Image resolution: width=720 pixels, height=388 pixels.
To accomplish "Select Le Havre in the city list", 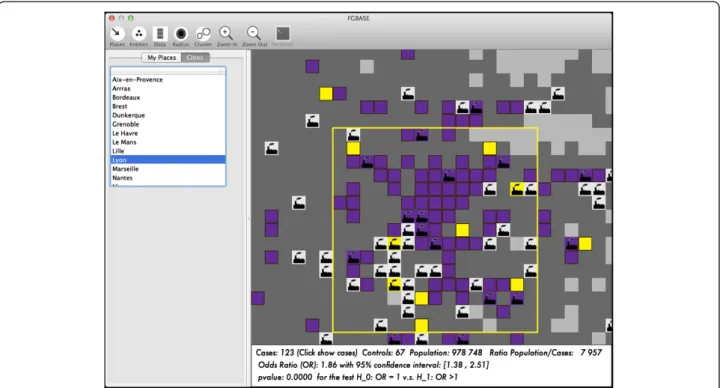I will (168, 133).
